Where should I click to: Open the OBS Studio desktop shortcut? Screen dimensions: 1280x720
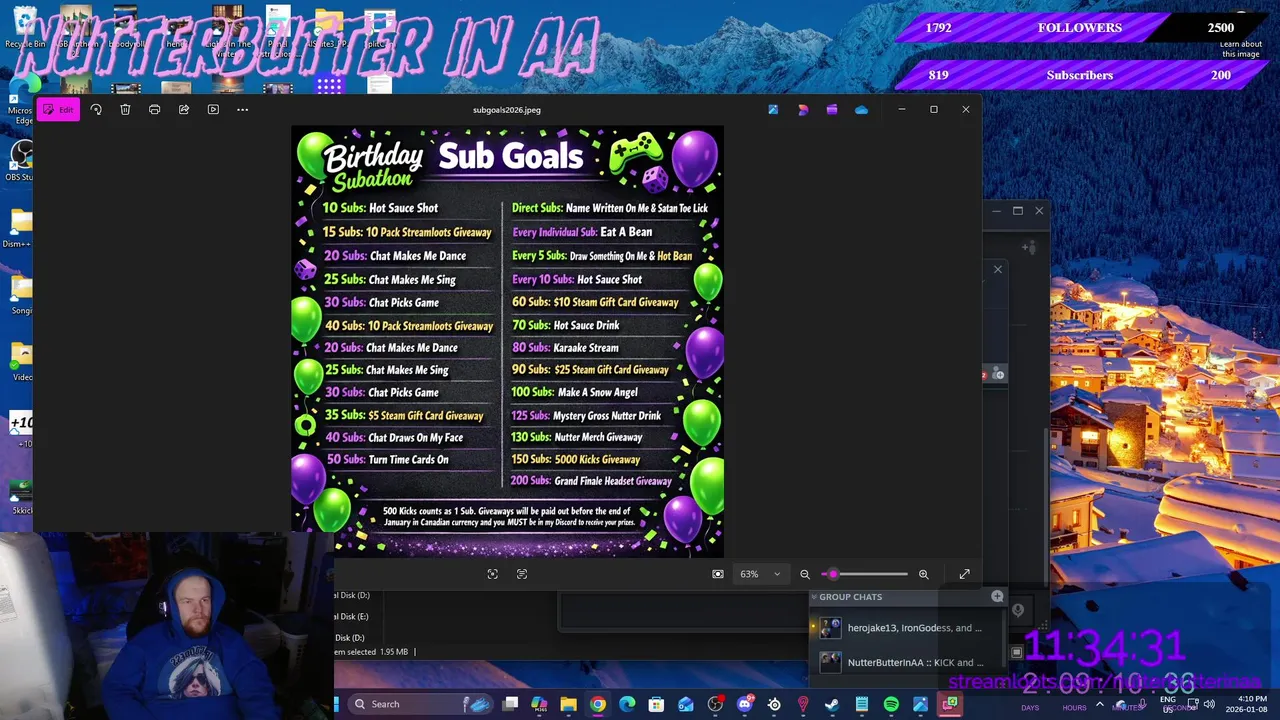pos(20,160)
